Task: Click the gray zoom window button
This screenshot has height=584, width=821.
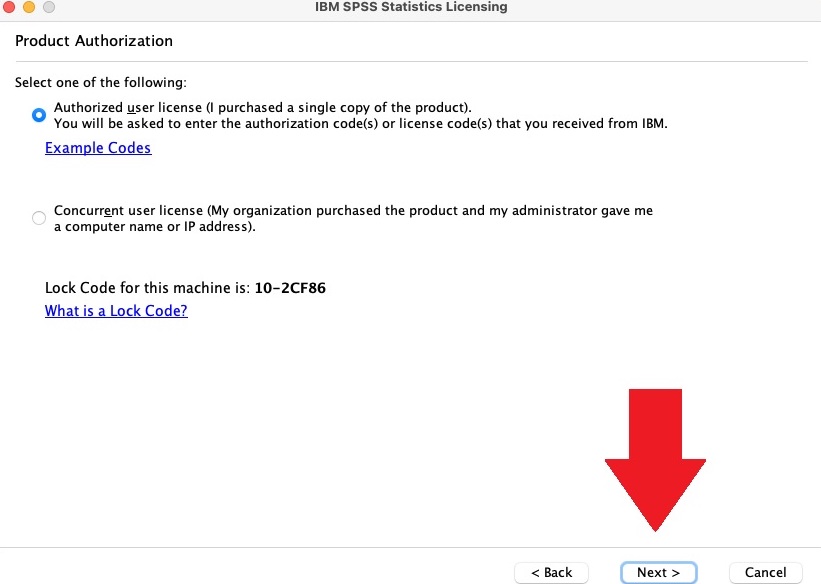Action: point(47,7)
